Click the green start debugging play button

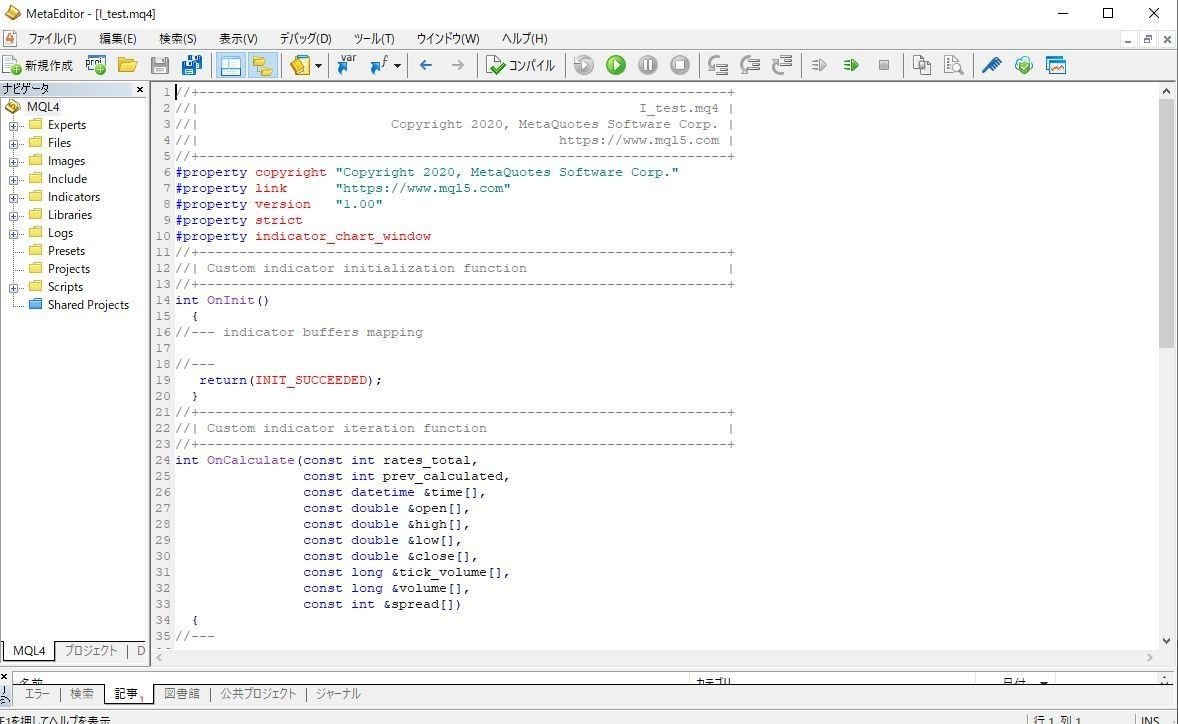pyautogui.click(x=616, y=65)
